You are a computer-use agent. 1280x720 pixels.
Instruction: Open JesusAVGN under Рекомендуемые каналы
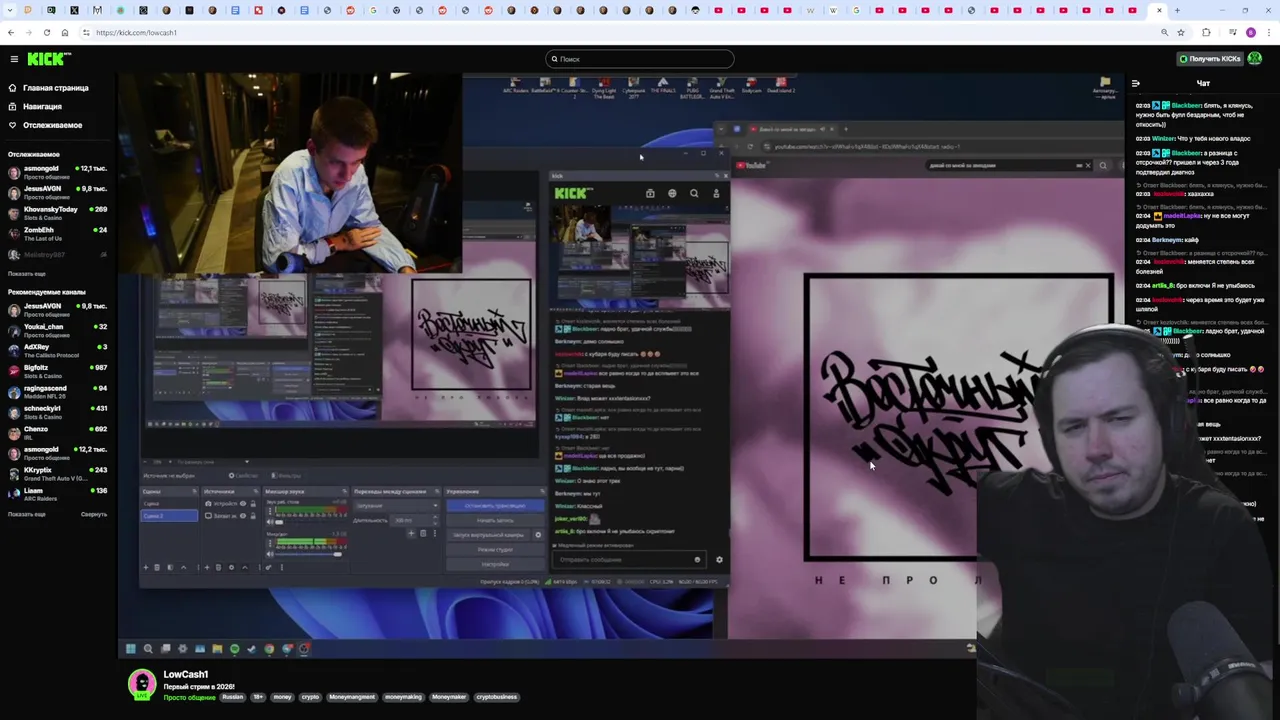click(60, 309)
